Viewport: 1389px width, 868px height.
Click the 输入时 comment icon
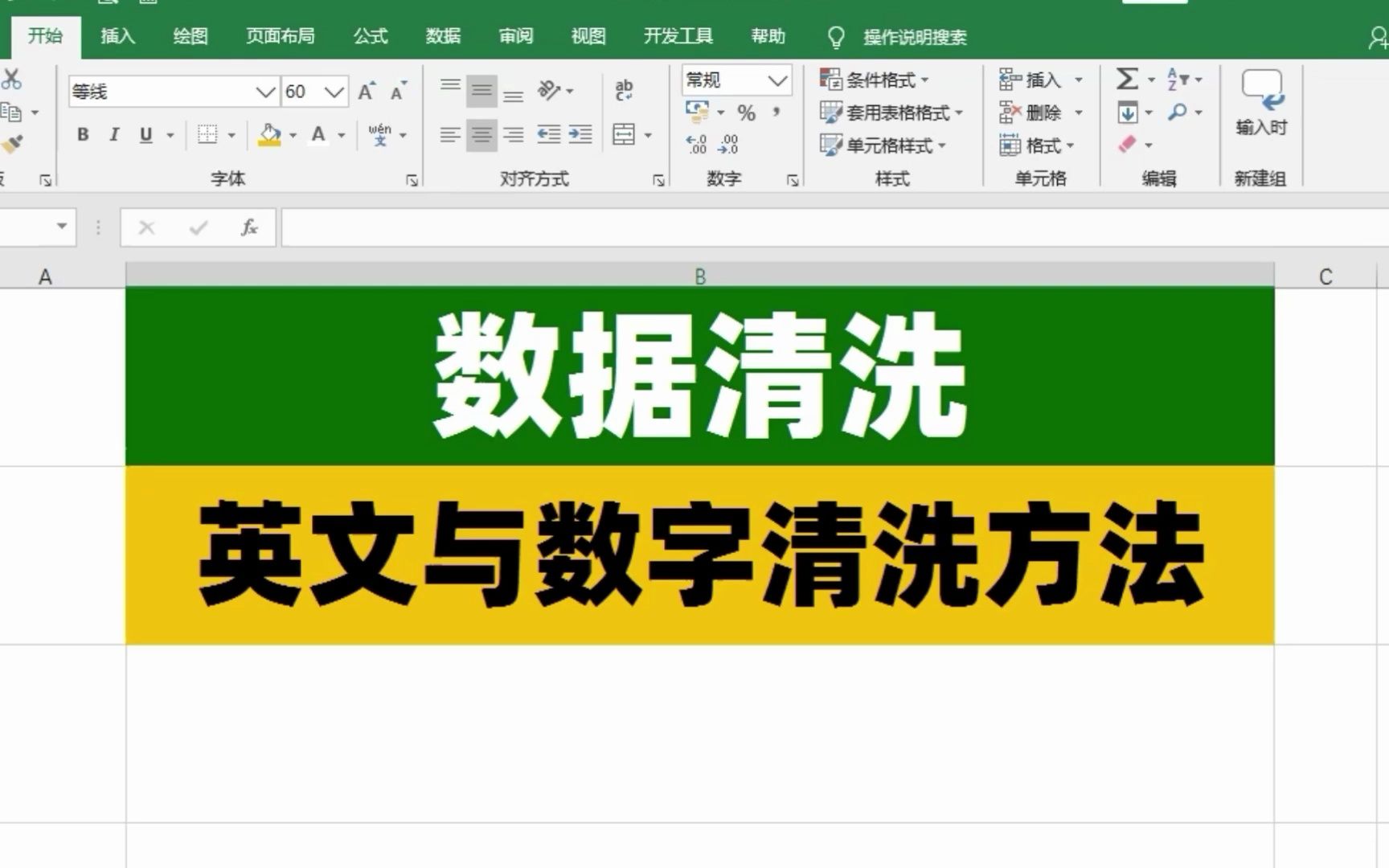pos(1262,91)
